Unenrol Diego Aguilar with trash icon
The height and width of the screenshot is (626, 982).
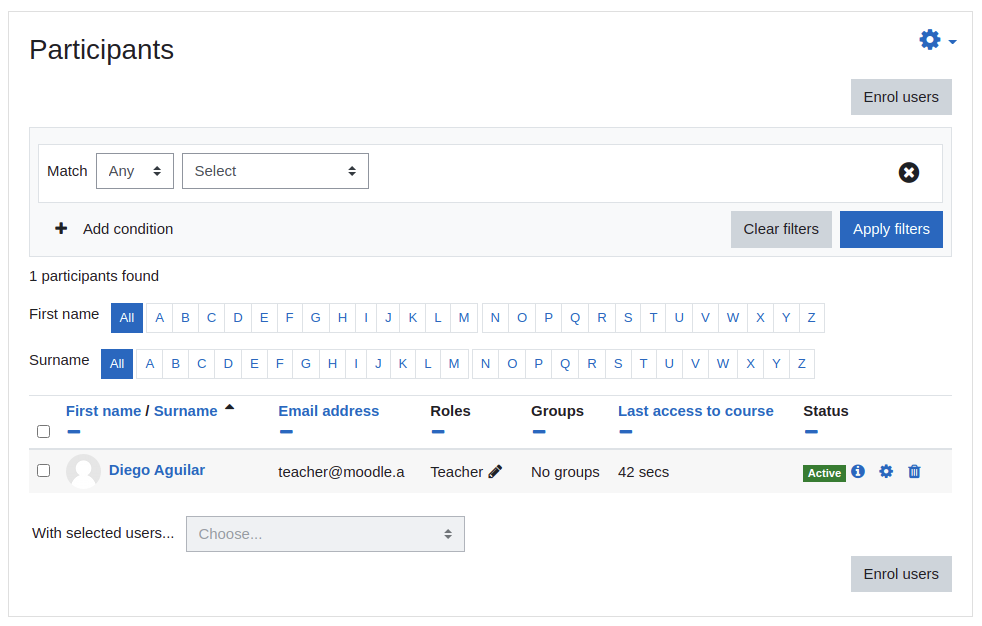(x=914, y=471)
